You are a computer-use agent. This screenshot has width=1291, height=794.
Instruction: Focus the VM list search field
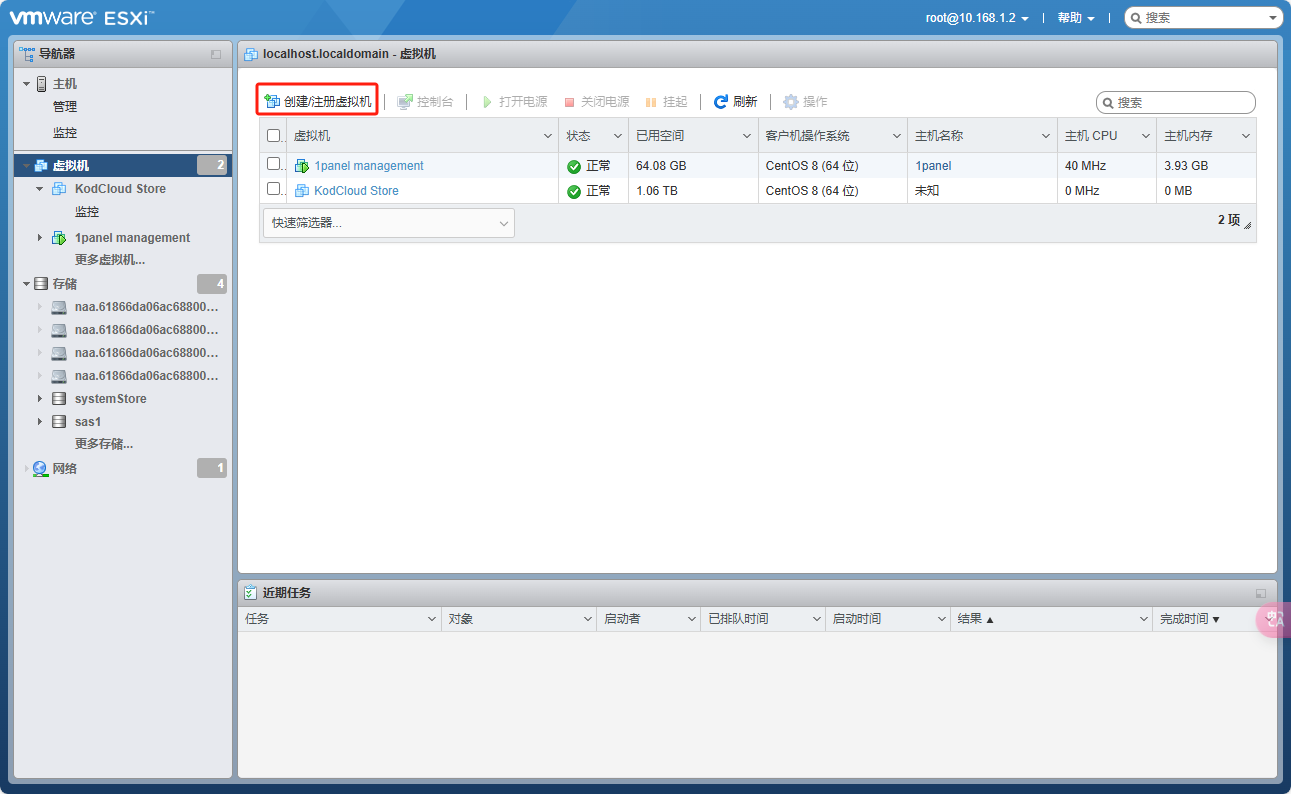pos(1176,102)
